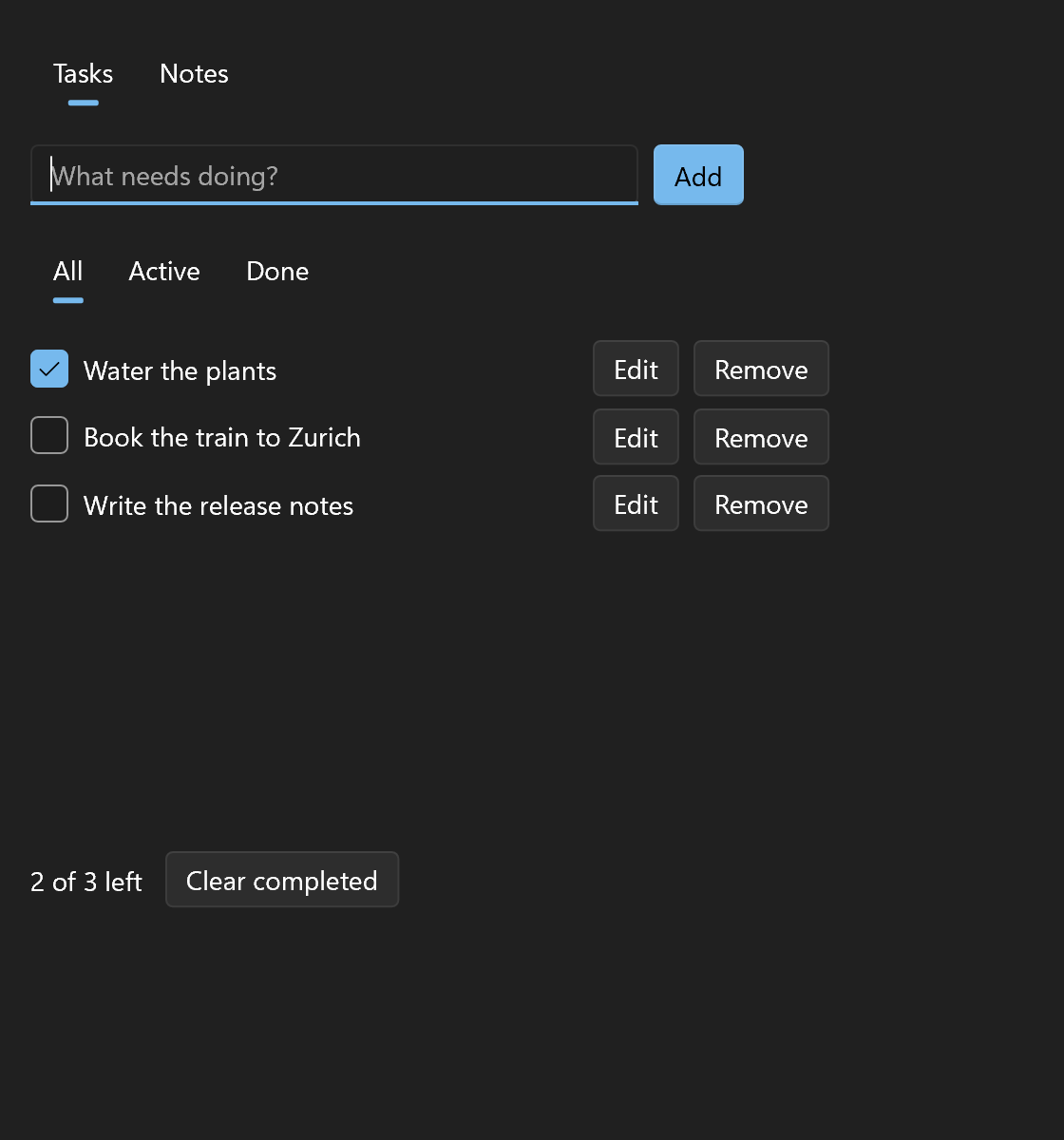Edit 'Write the release notes' task
This screenshot has height=1140, width=1064.
point(636,503)
